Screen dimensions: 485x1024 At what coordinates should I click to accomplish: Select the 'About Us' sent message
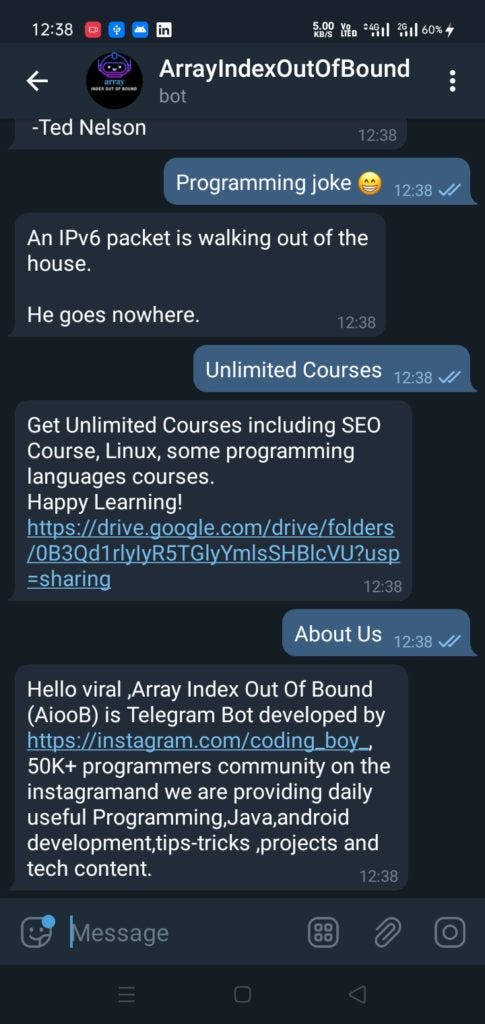pos(376,633)
